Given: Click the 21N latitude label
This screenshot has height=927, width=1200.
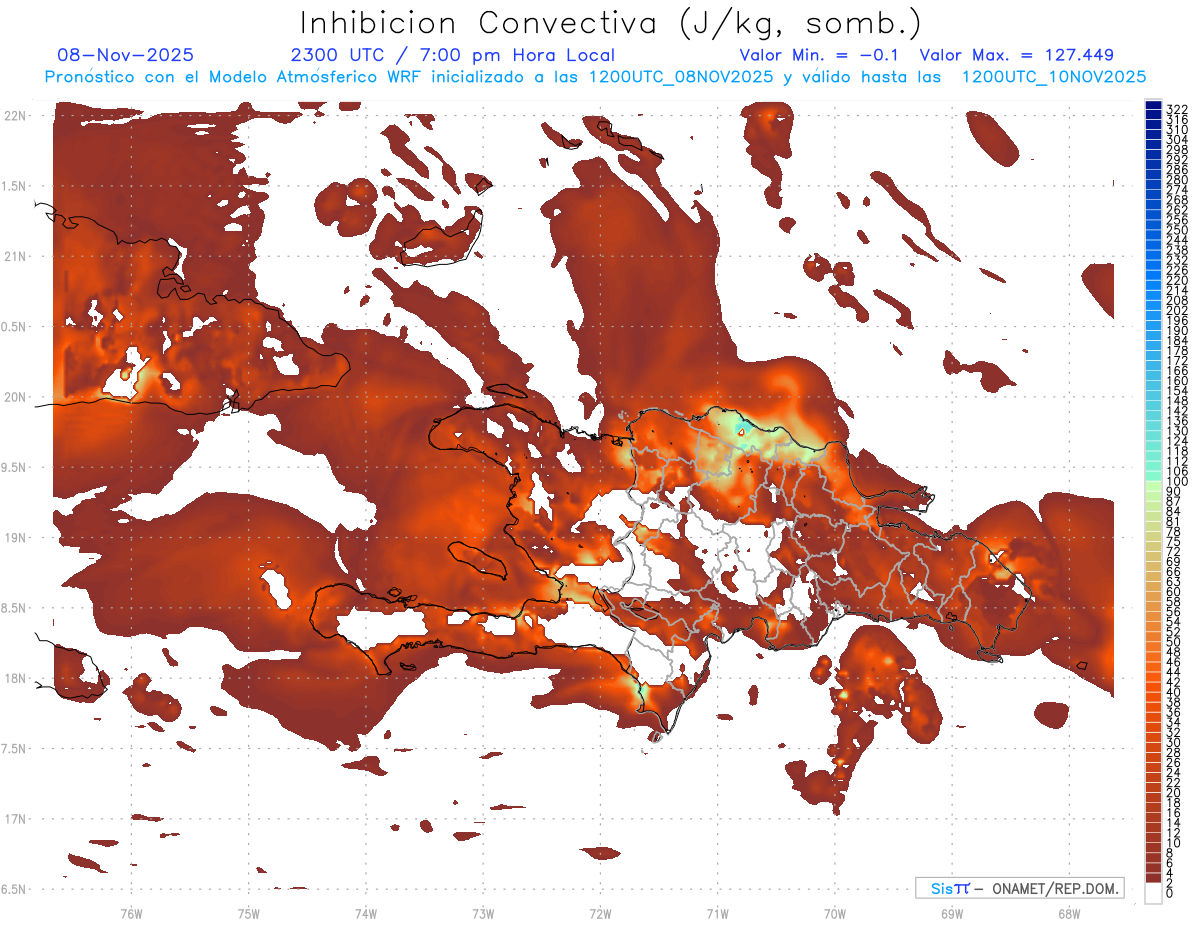Looking at the screenshot, I should point(15,256).
